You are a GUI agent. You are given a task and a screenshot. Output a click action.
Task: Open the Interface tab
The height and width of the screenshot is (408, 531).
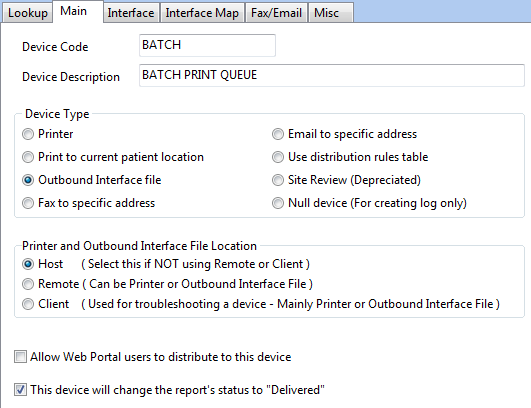coord(131,13)
